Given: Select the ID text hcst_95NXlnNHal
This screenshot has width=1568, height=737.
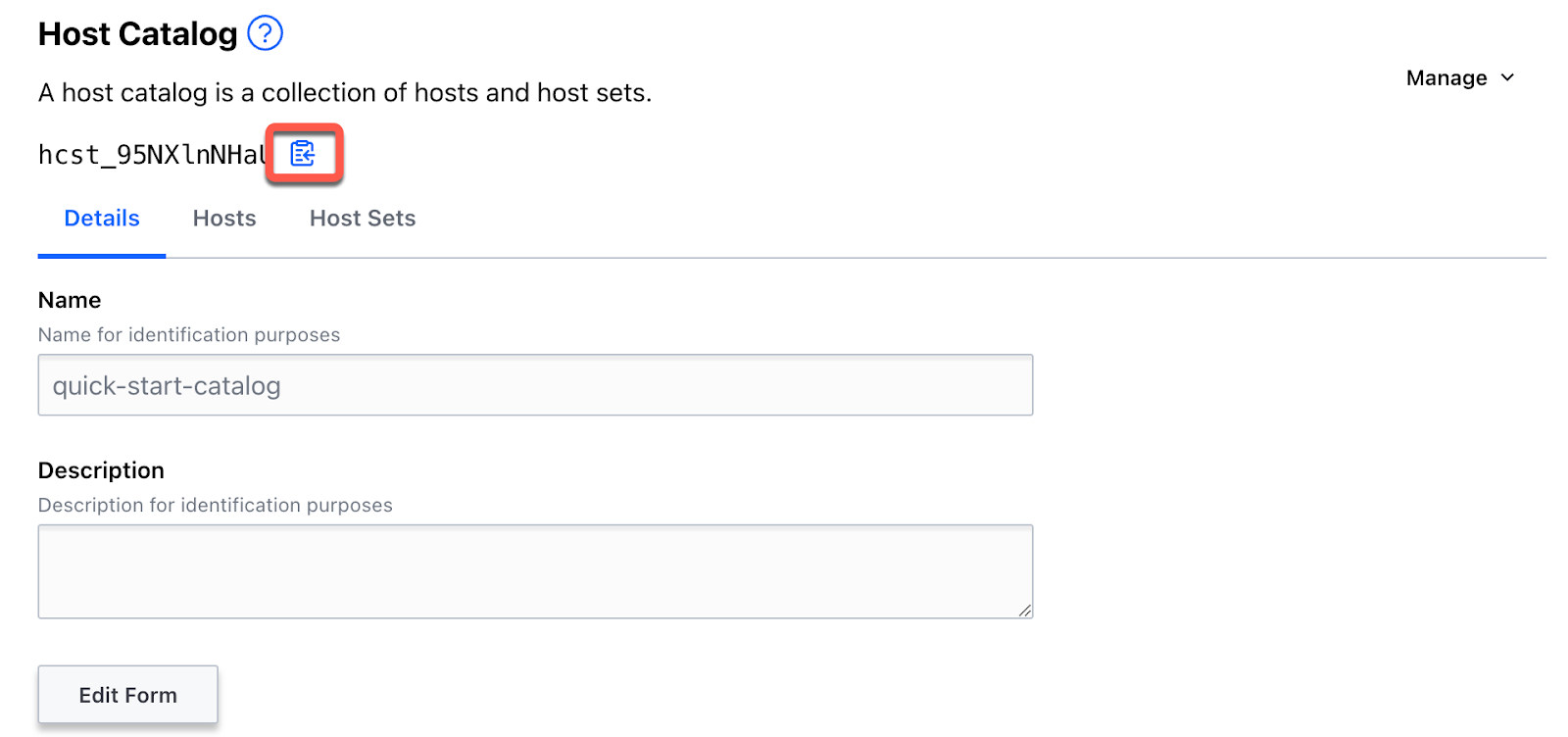Looking at the screenshot, I should pyautogui.click(x=152, y=154).
